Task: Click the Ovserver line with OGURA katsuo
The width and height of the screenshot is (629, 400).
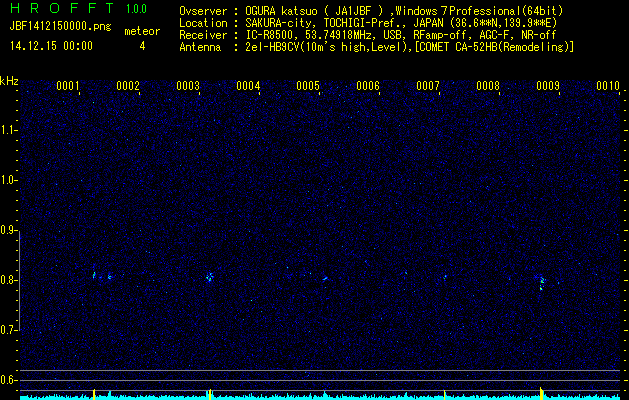Action: point(371,11)
